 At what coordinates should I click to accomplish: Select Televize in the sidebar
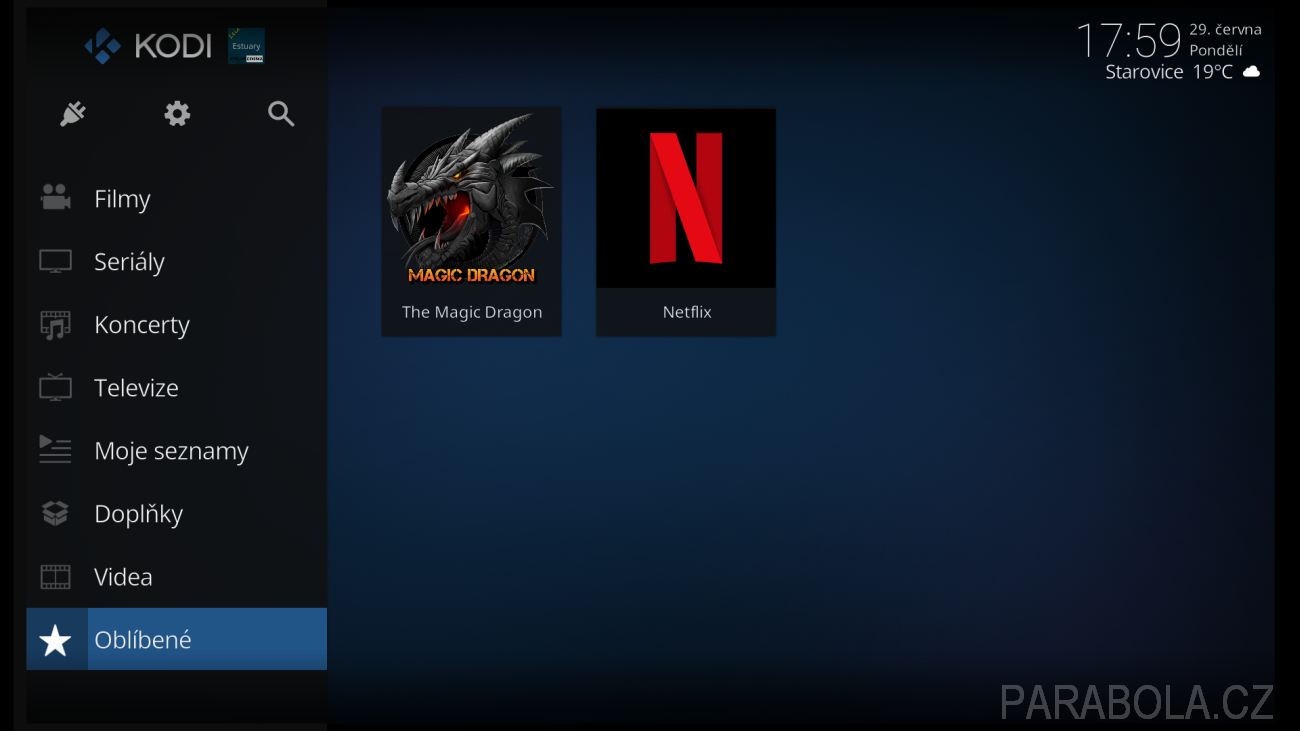(177, 387)
